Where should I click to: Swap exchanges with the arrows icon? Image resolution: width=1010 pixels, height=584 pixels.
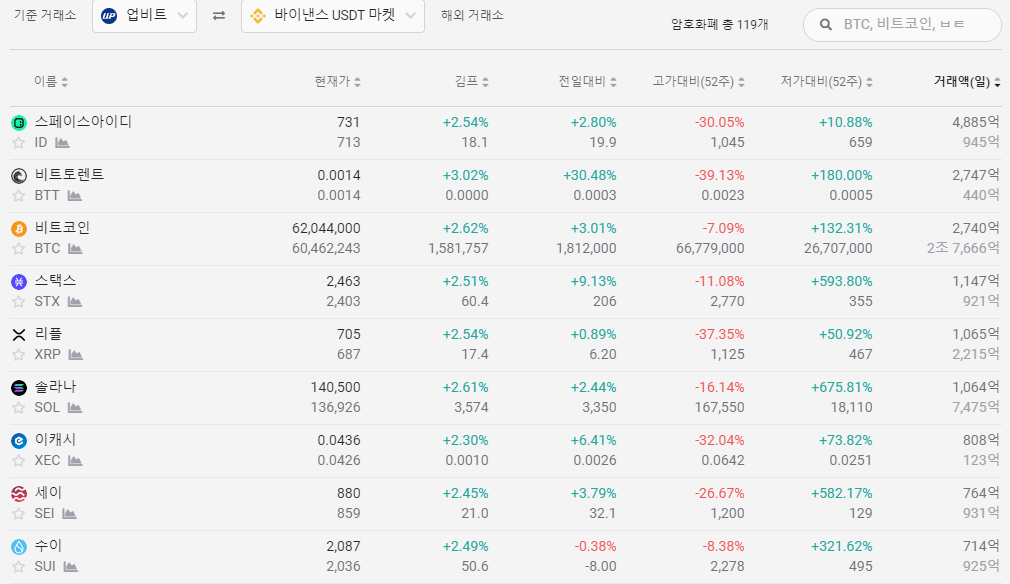[219, 15]
